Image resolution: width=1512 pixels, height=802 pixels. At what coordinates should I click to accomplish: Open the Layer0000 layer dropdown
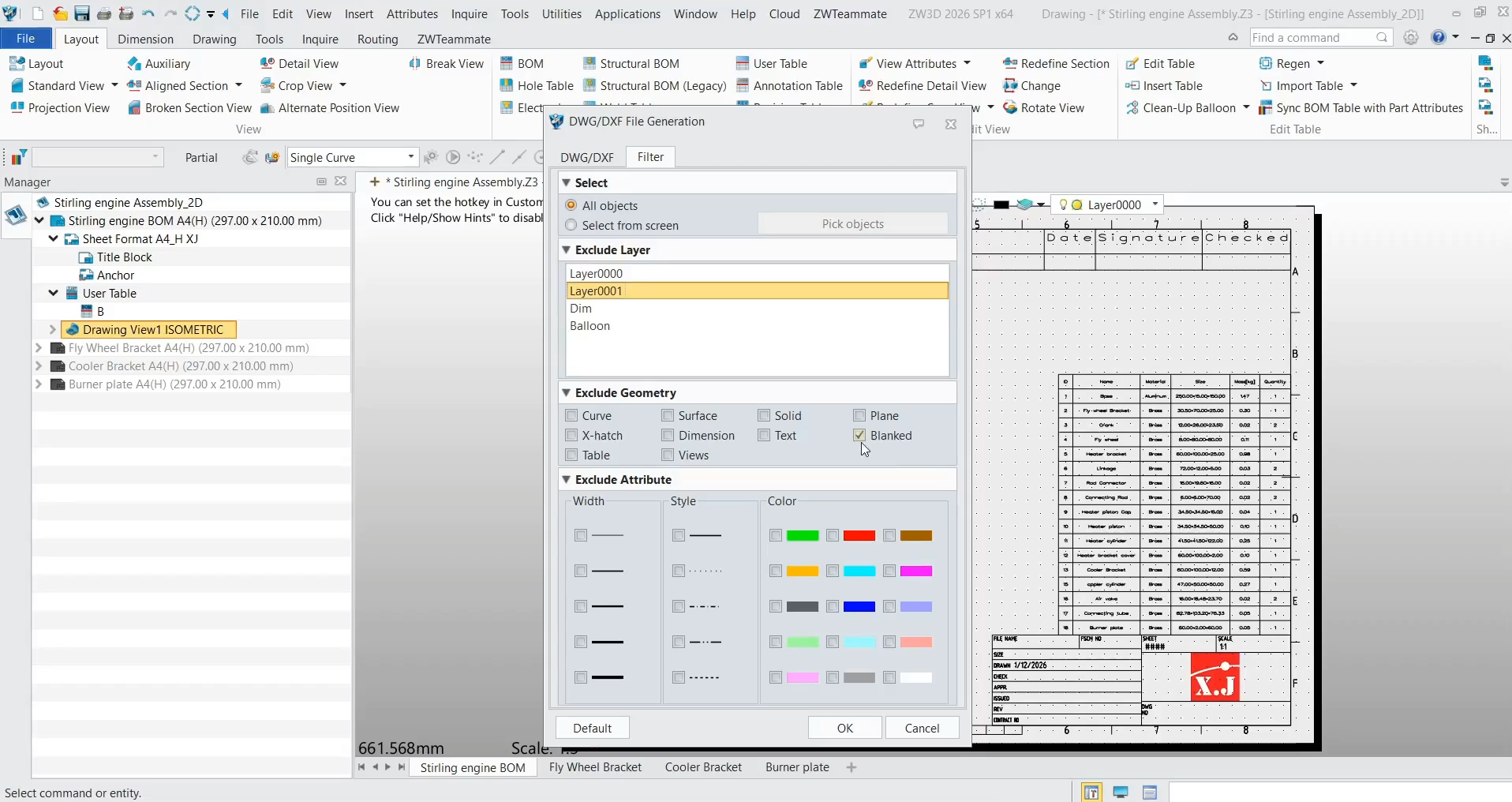1155,204
